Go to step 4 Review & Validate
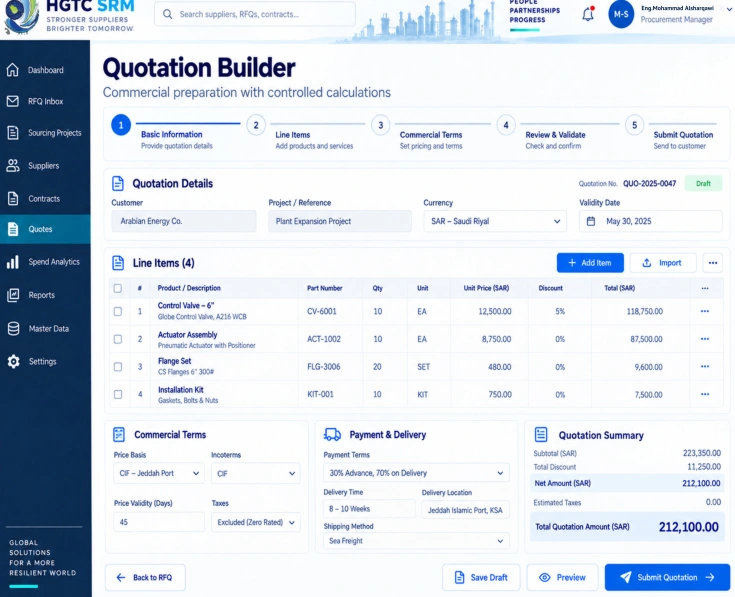The image size is (735, 597). (506, 125)
